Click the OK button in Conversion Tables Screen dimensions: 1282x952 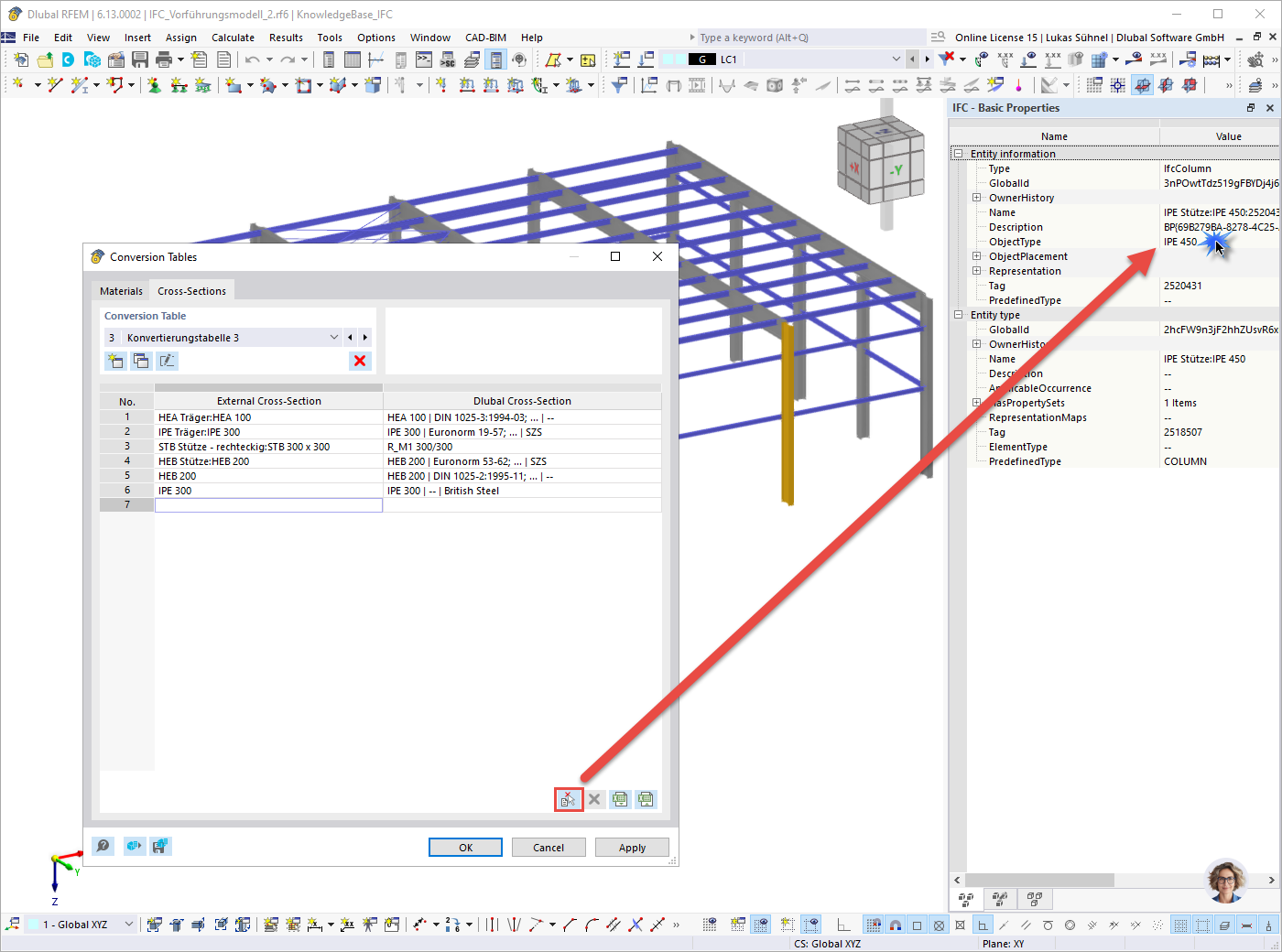[465, 848]
